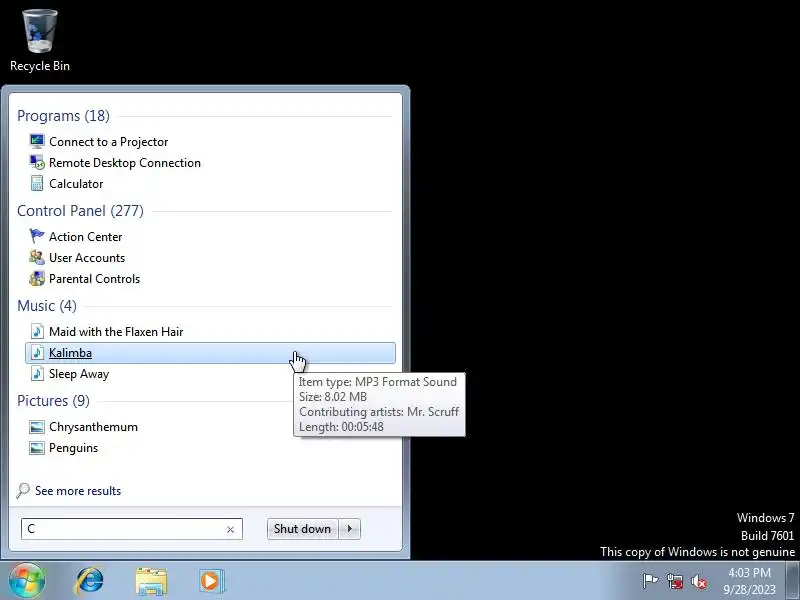The image size is (800, 600).
Task: Open the Music (4) results header
Action: click(x=47, y=306)
